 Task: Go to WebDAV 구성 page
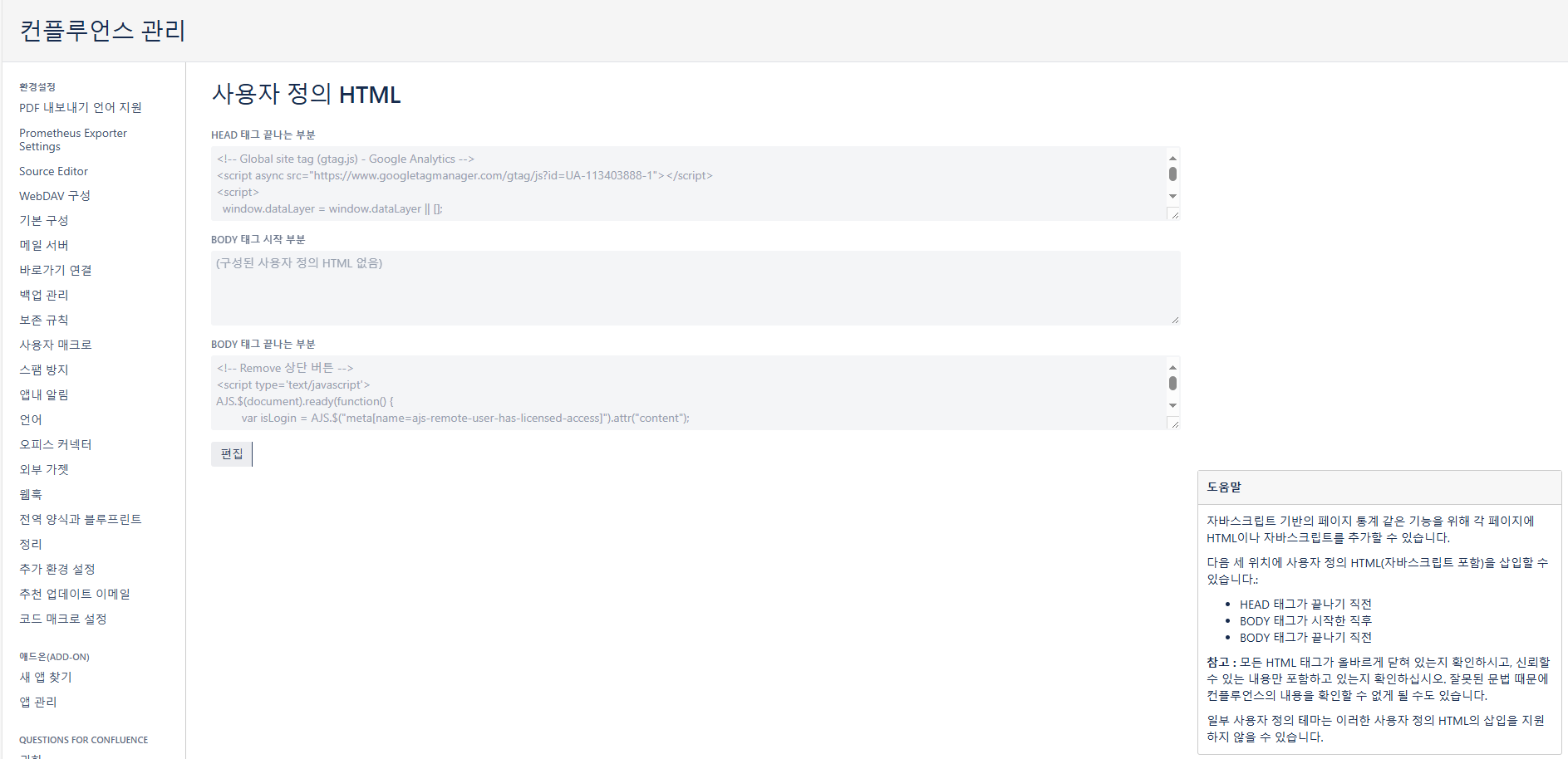coord(55,196)
